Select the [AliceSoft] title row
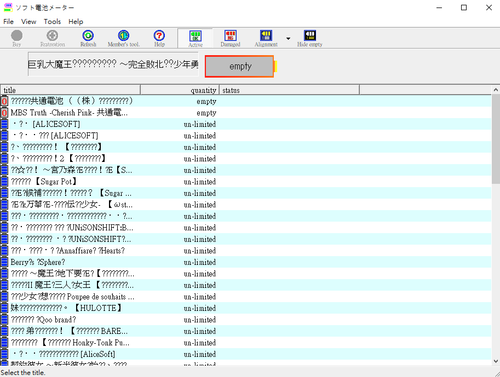This screenshot has width=500, height=377. pyautogui.click(x=246, y=354)
